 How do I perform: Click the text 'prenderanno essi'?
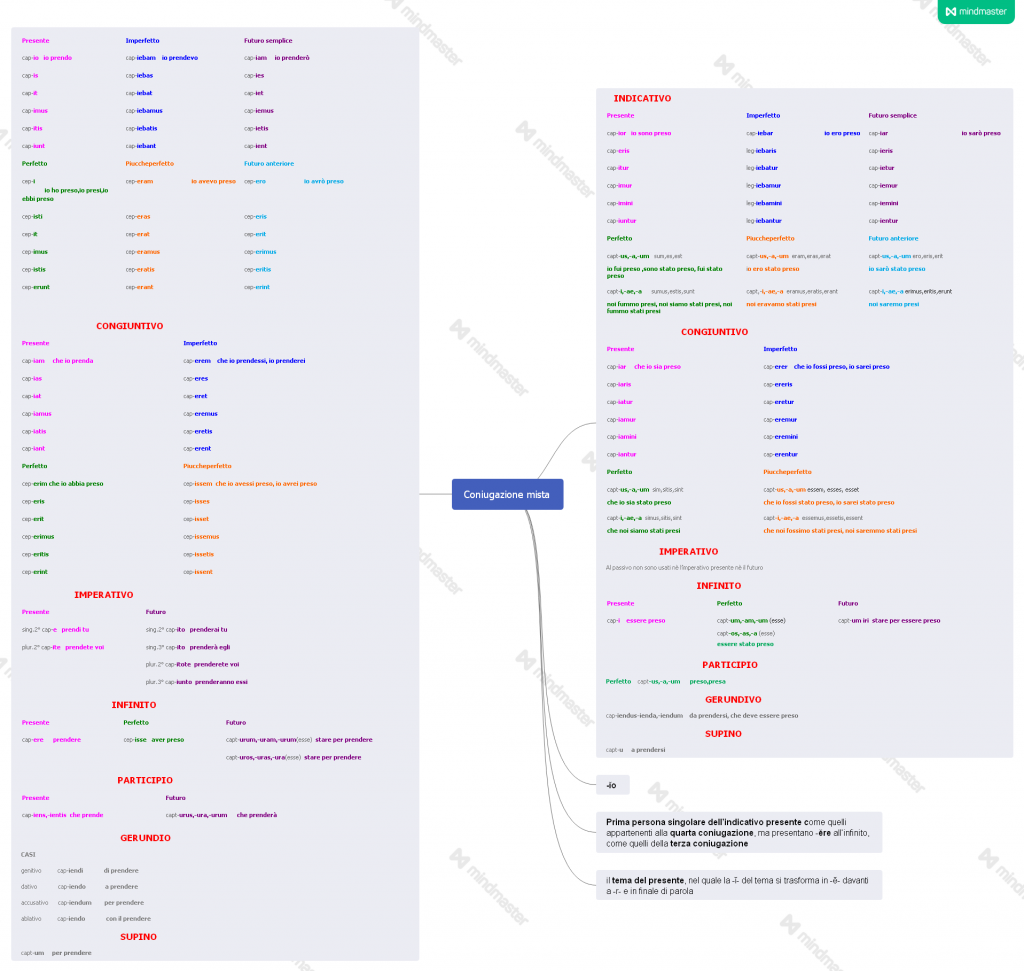[x=221, y=682]
